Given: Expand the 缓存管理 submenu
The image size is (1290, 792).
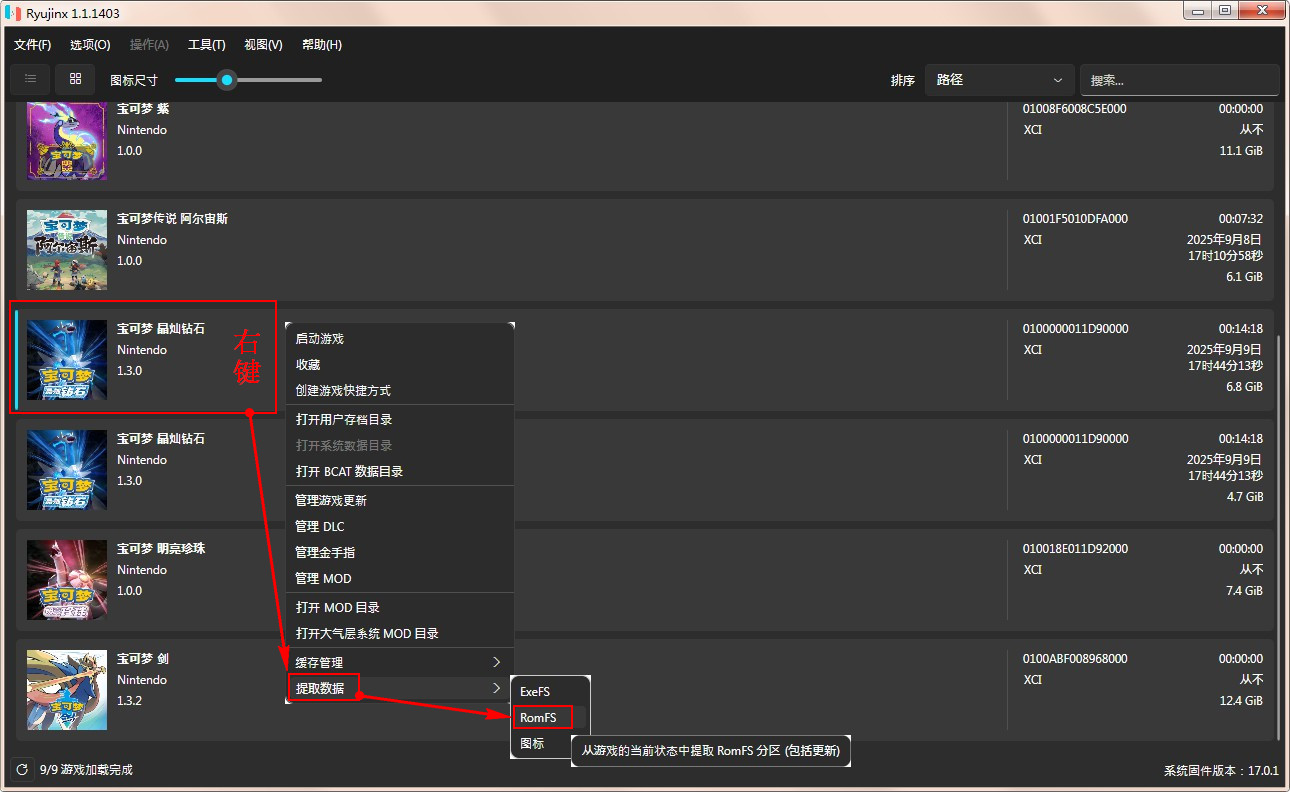Looking at the screenshot, I should 400,663.
